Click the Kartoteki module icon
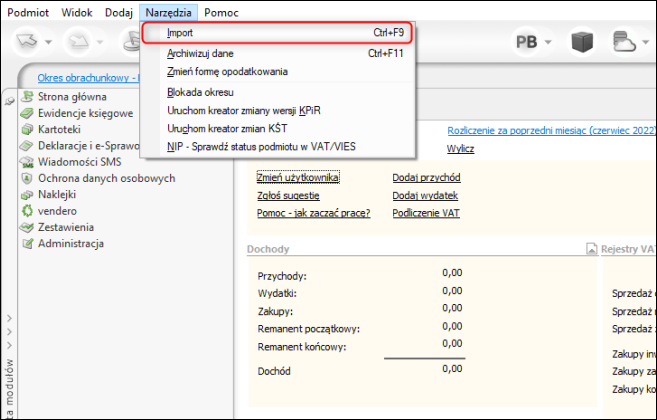This screenshot has width=657, height=420. tap(27, 130)
